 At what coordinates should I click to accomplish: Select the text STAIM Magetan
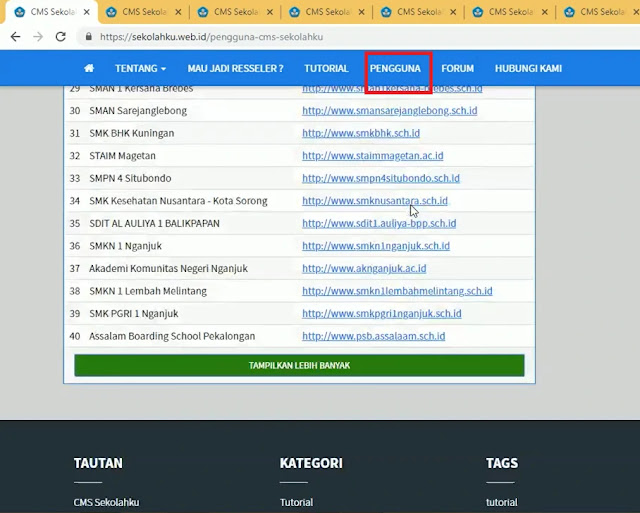[122, 155]
